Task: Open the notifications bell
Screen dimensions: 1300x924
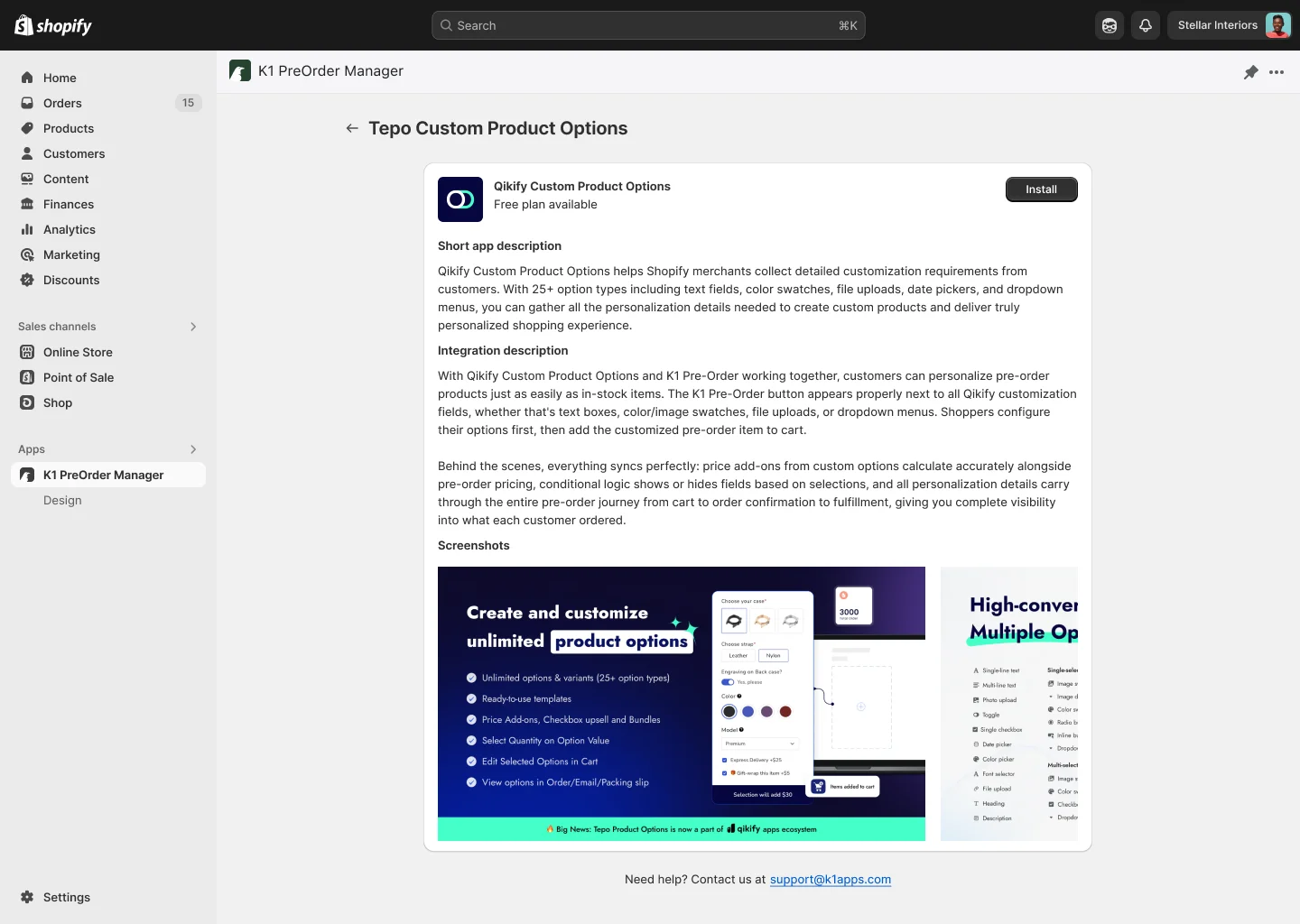Action: click(1145, 25)
